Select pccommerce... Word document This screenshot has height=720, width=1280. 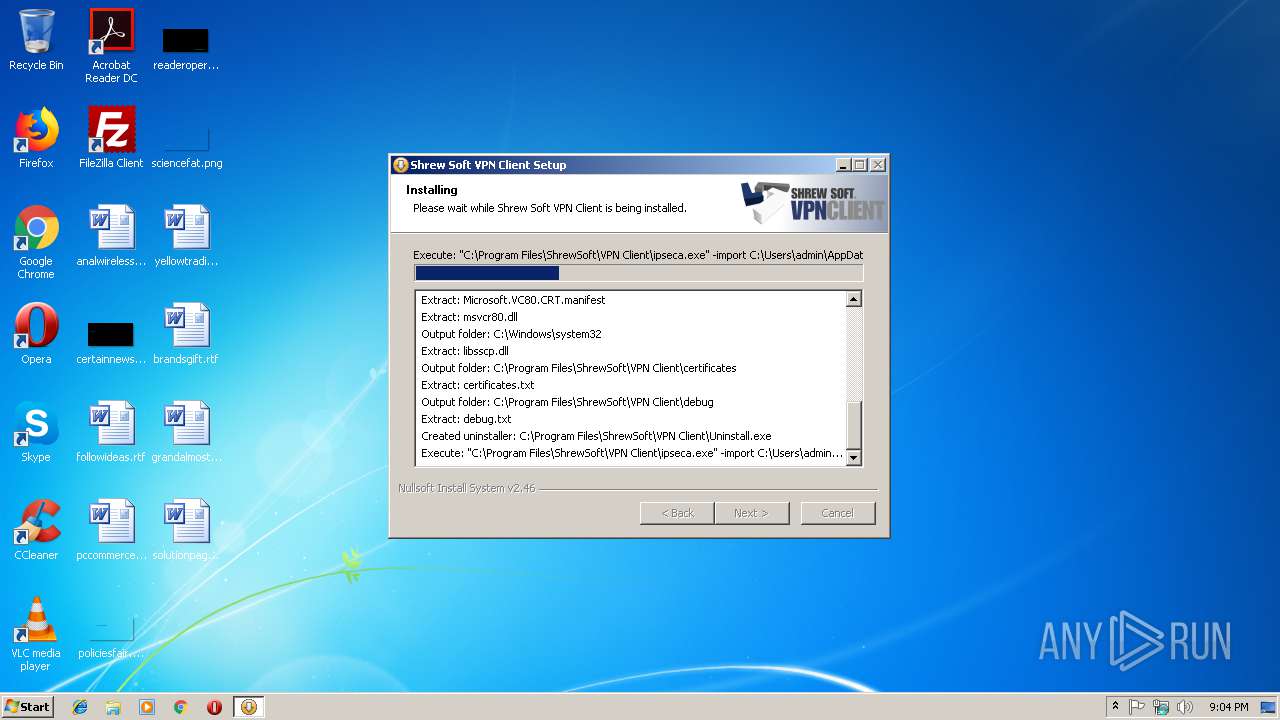pyautogui.click(x=111, y=530)
